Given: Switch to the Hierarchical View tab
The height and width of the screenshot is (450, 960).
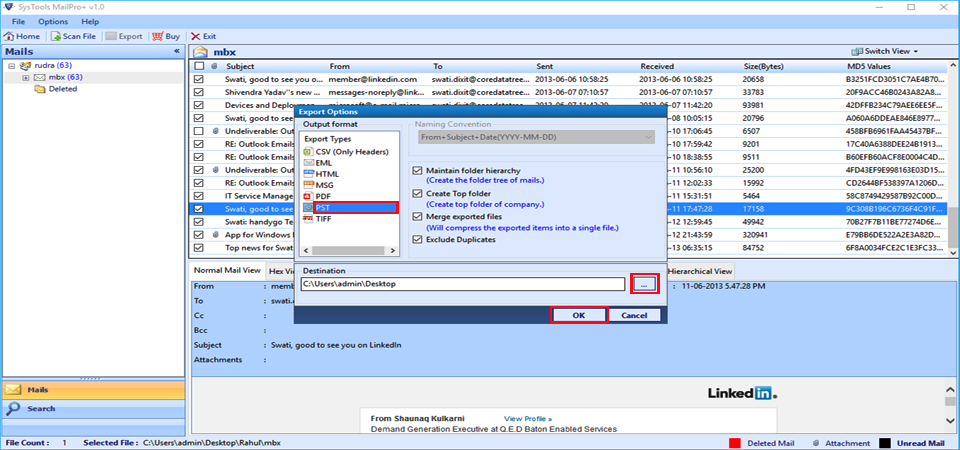Looking at the screenshot, I should coord(700,271).
